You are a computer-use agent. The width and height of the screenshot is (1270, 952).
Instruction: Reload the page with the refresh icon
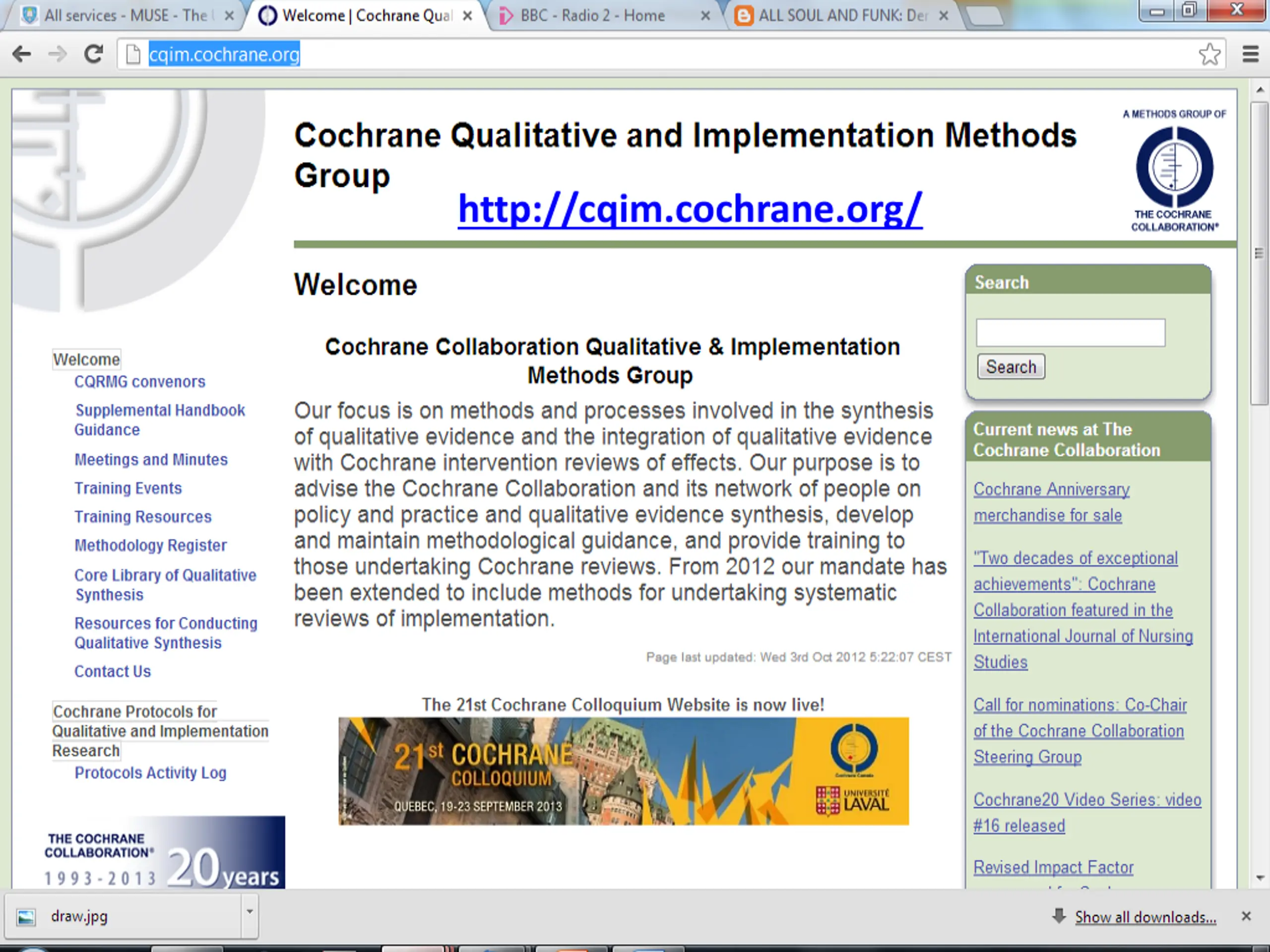(94, 55)
